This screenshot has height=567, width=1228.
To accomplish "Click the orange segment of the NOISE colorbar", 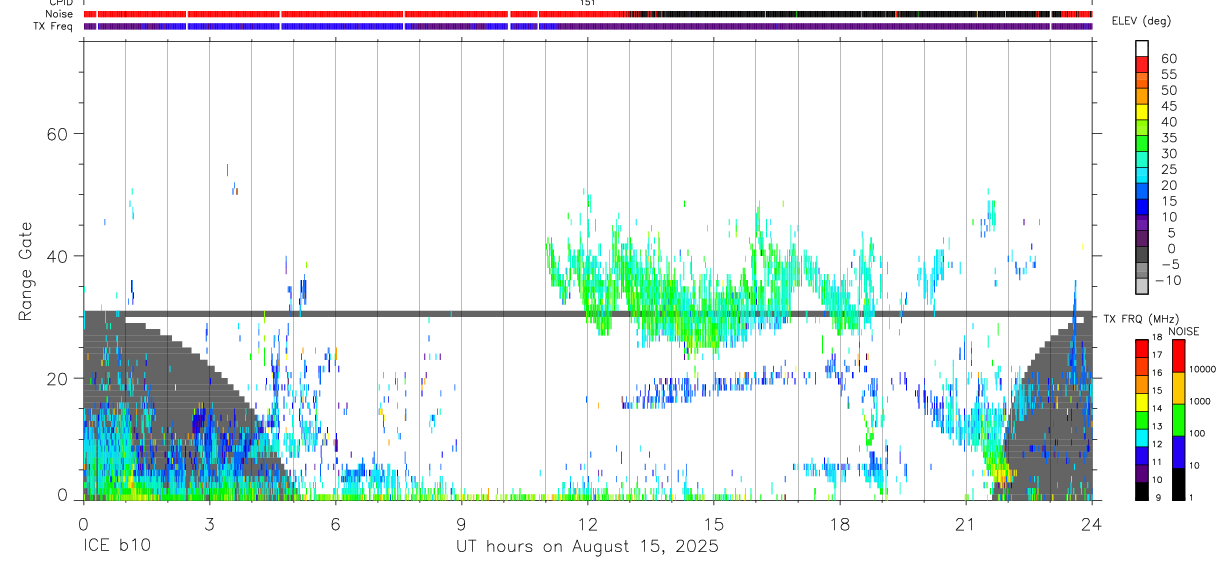I will pyautogui.click(x=1179, y=388).
